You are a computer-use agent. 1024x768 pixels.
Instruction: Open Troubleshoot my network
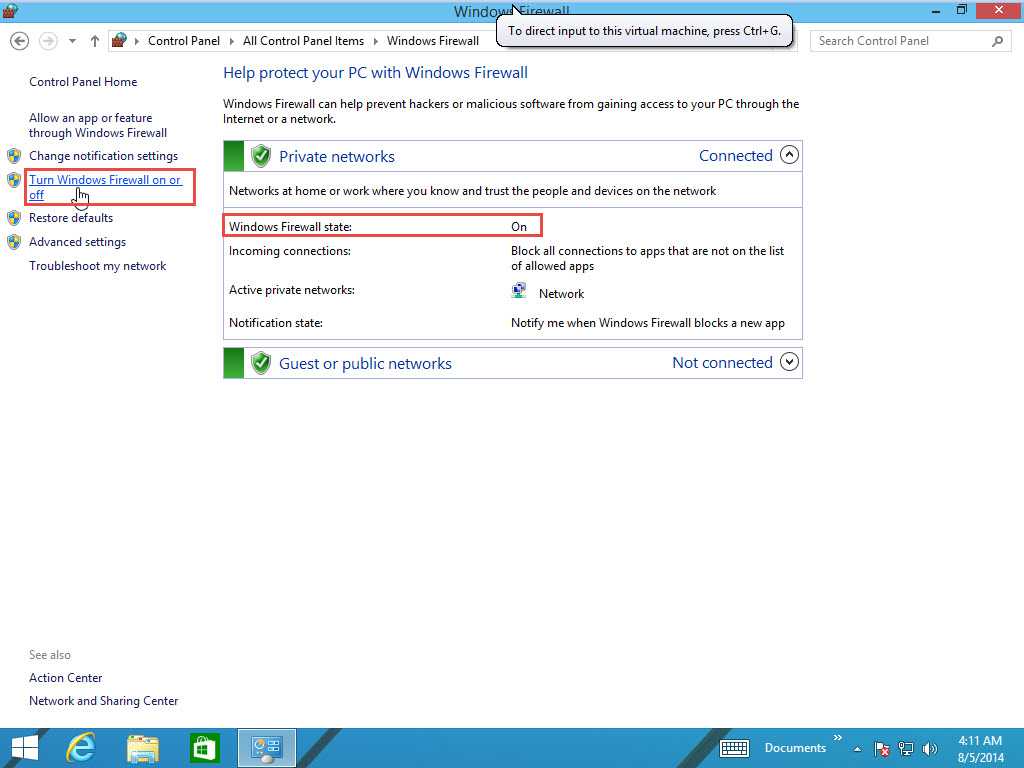(x=97, y=266)
